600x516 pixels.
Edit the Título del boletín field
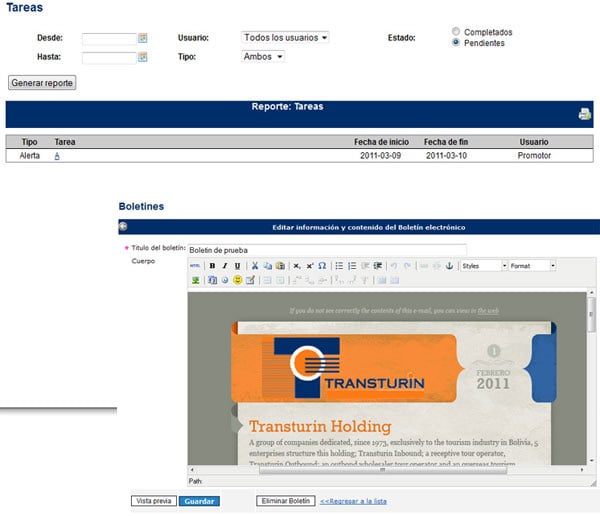tap(327, 250)
